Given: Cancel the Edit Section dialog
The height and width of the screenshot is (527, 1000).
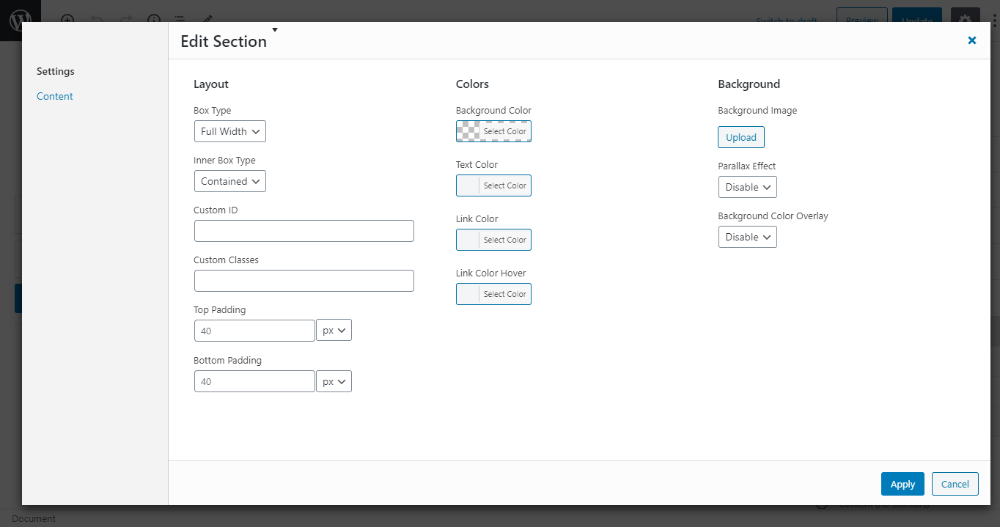Looking at the screenshot, I should pos(955,484).
